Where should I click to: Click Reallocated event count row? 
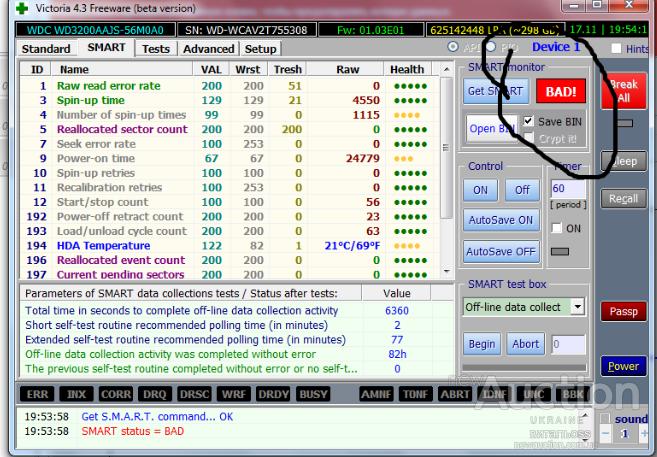point(229,260)
